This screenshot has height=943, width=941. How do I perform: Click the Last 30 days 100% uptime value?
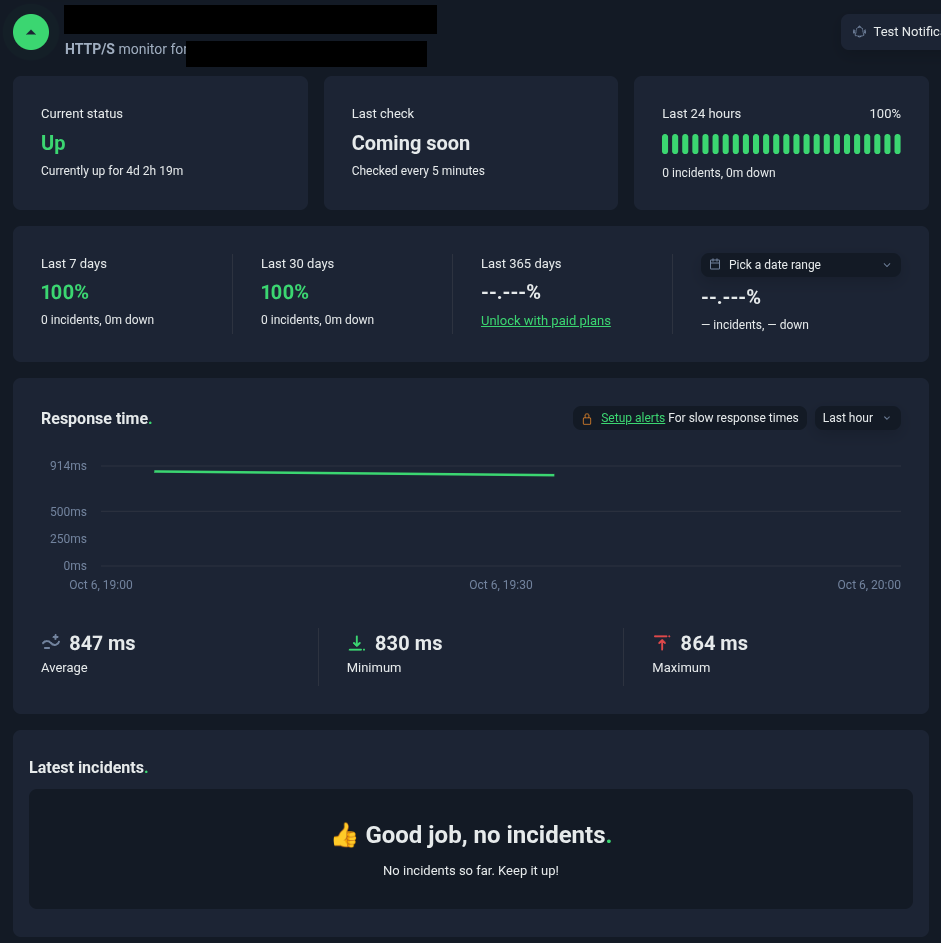[x=285, y=292]
